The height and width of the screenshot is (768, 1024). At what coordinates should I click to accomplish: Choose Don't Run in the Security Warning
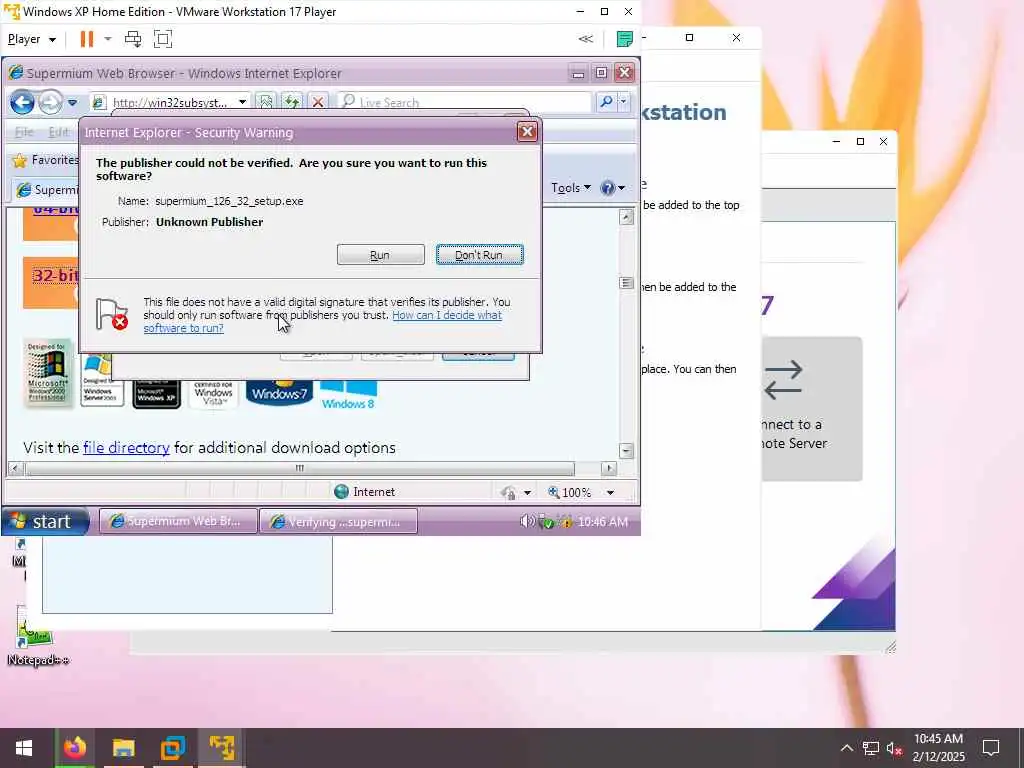[x=479, y=255]
